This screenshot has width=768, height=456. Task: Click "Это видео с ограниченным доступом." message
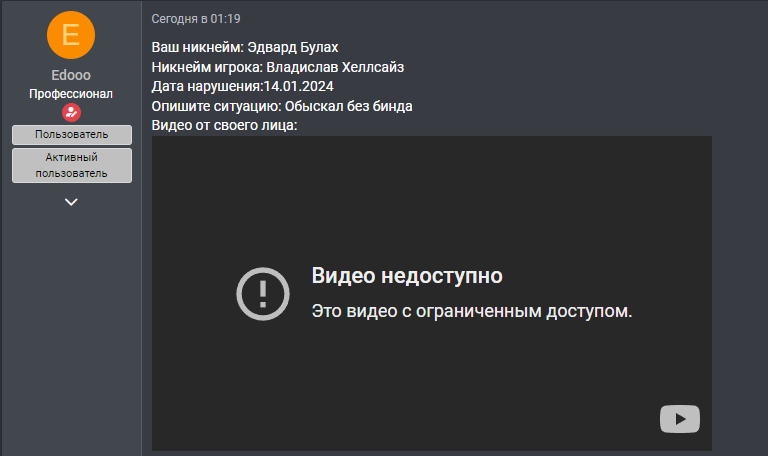coord(472,311)
